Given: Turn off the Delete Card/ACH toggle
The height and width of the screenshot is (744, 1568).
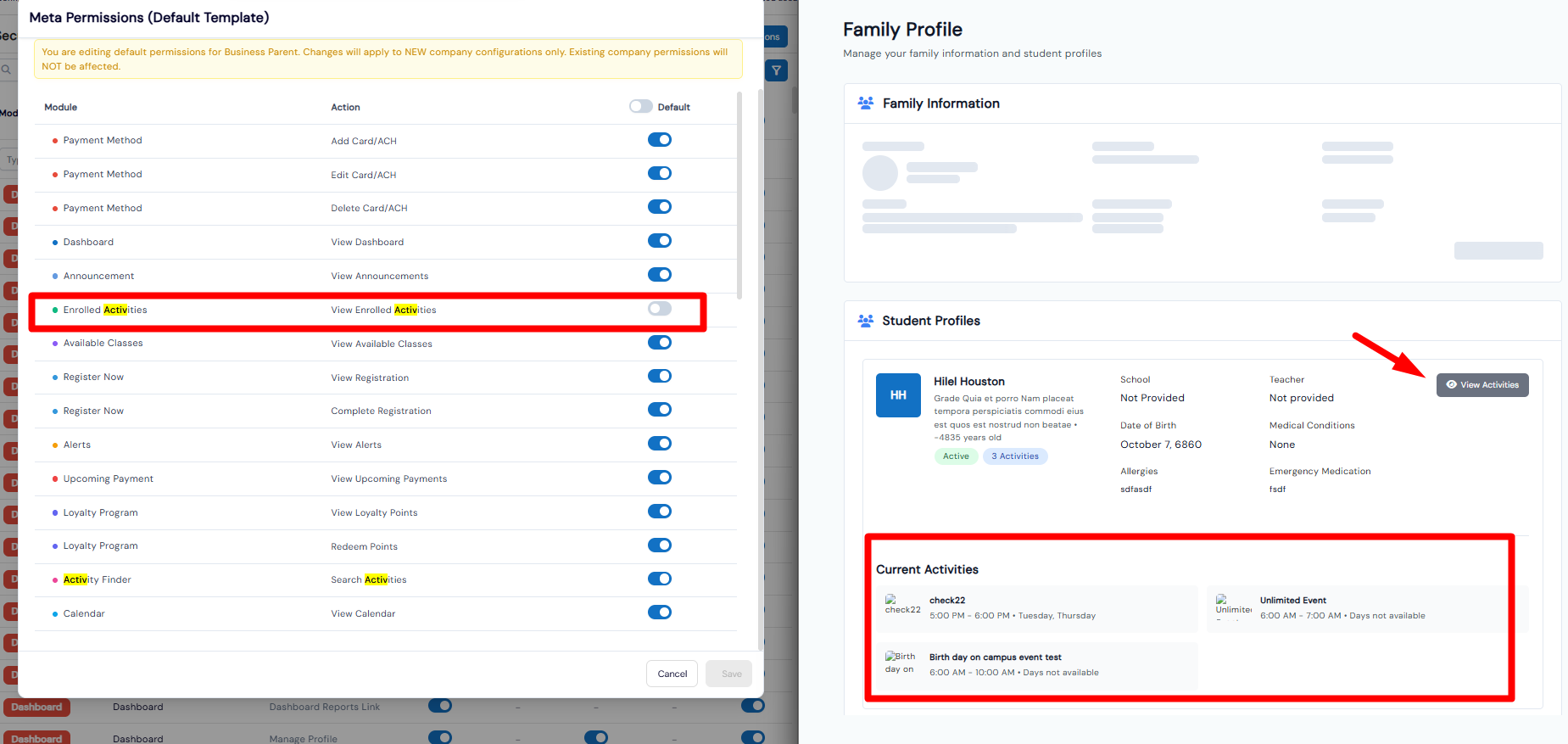Looking at the screenshot, I should pos(659,207).
